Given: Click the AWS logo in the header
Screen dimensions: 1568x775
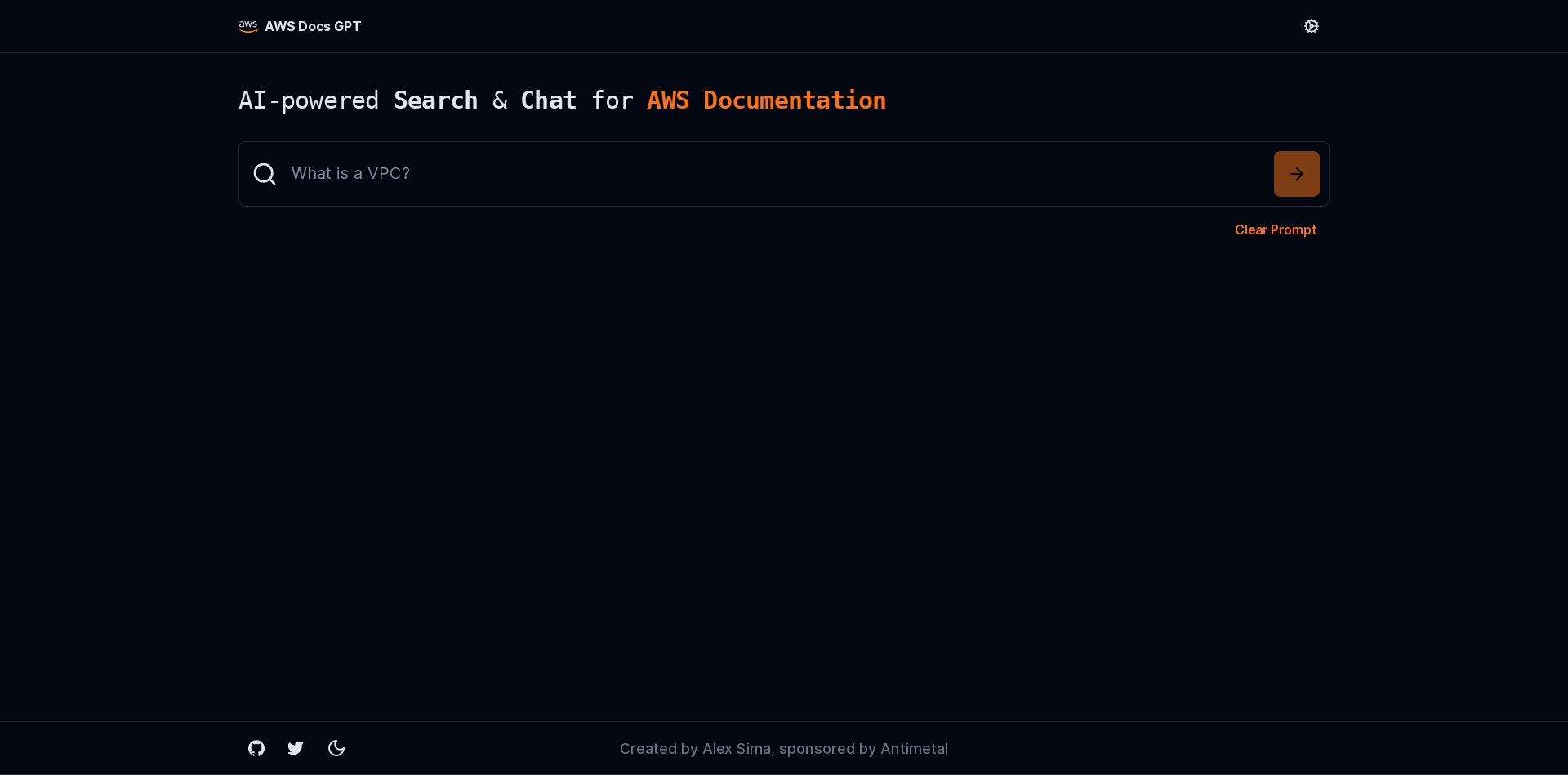Looking at the screenshot, I should [247, 26].
